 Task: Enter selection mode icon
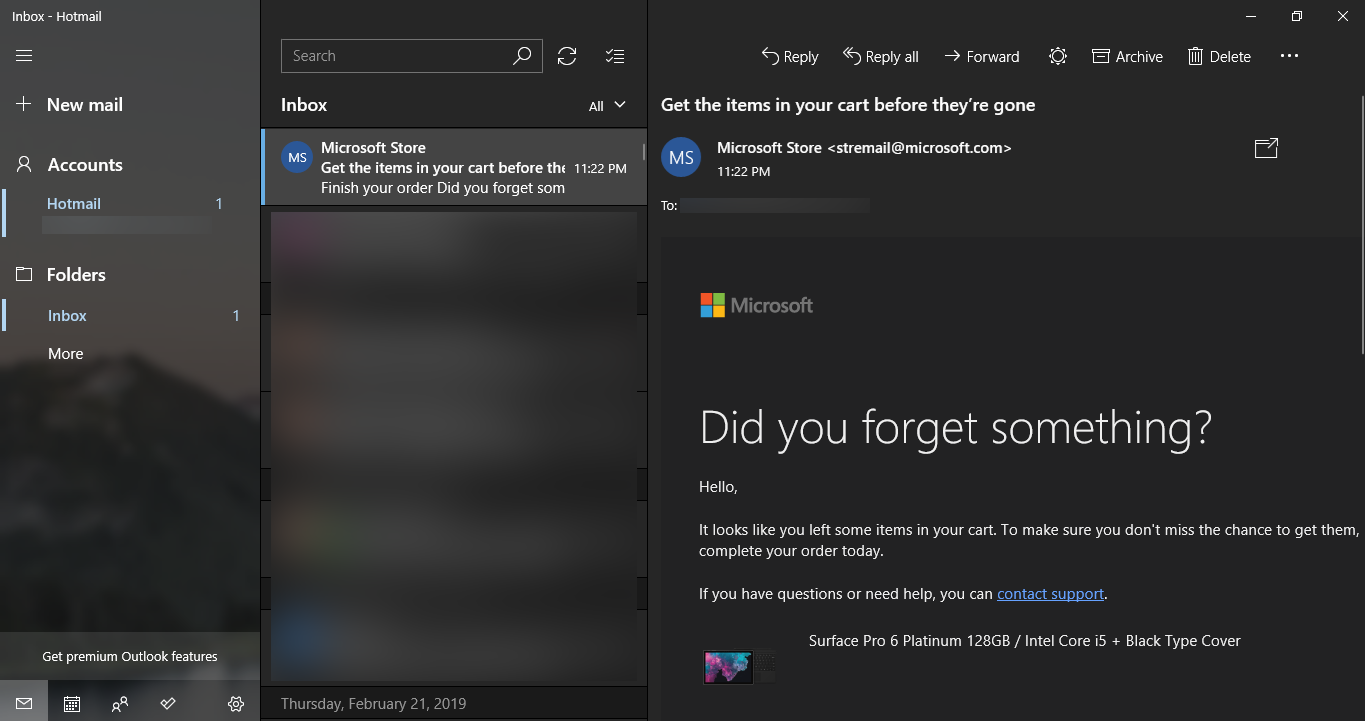click(x=615, y=56)
